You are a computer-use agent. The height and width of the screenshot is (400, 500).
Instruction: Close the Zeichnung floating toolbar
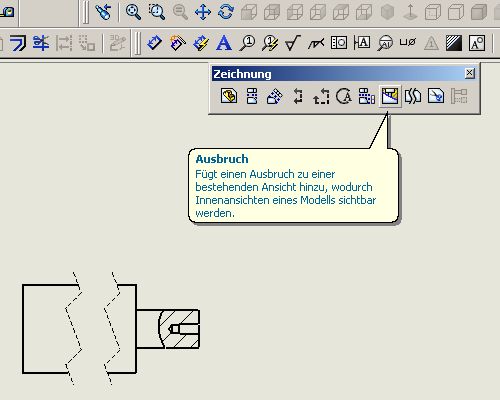click(469, 73)
